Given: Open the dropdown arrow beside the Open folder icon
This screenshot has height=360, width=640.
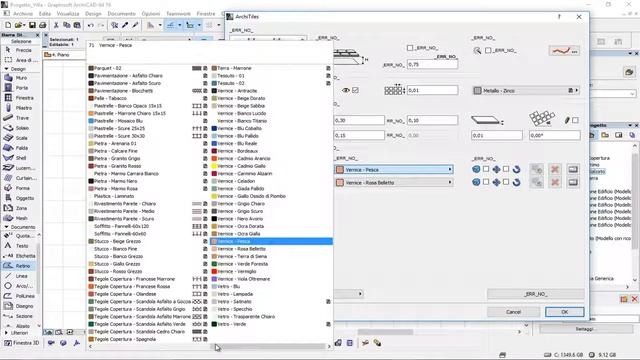Looking at the screenshot, I should 25,25.
